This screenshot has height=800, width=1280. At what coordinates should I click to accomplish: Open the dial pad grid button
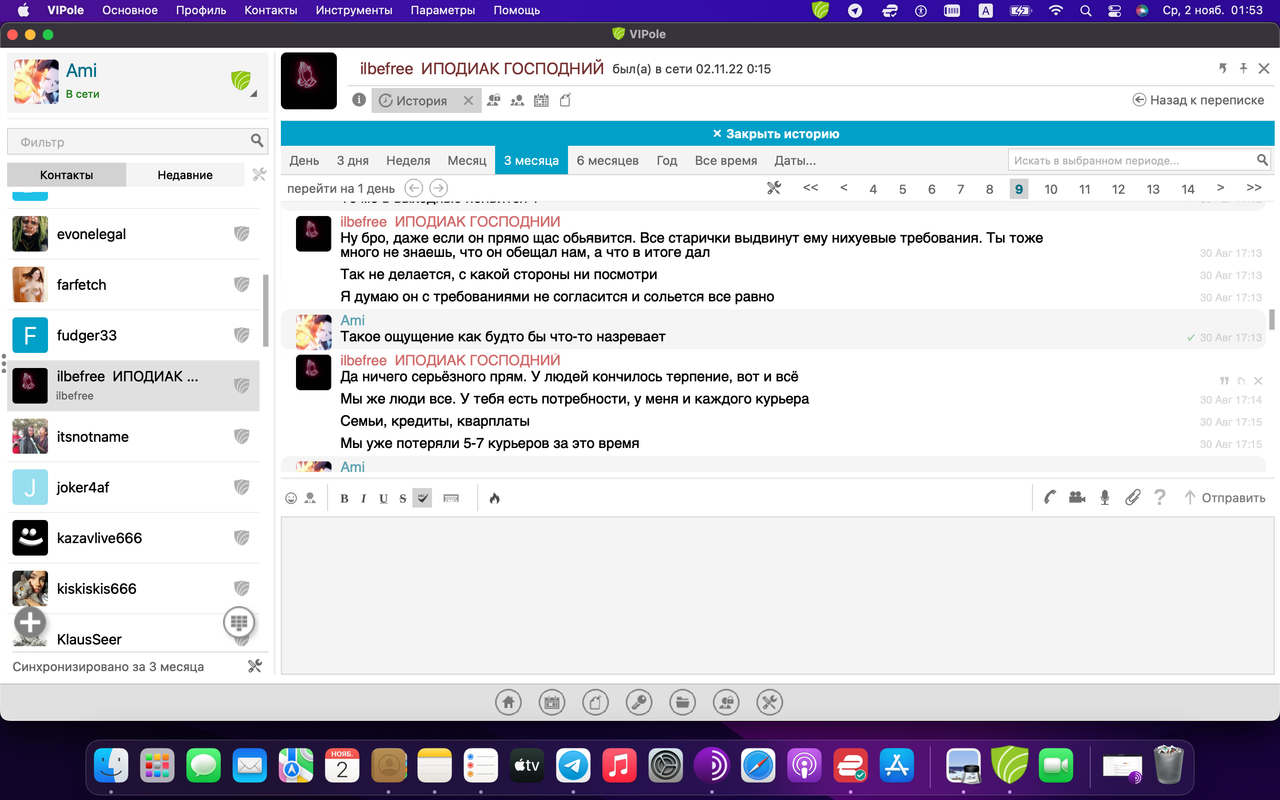pyautogui.click(x=238, y=622)
